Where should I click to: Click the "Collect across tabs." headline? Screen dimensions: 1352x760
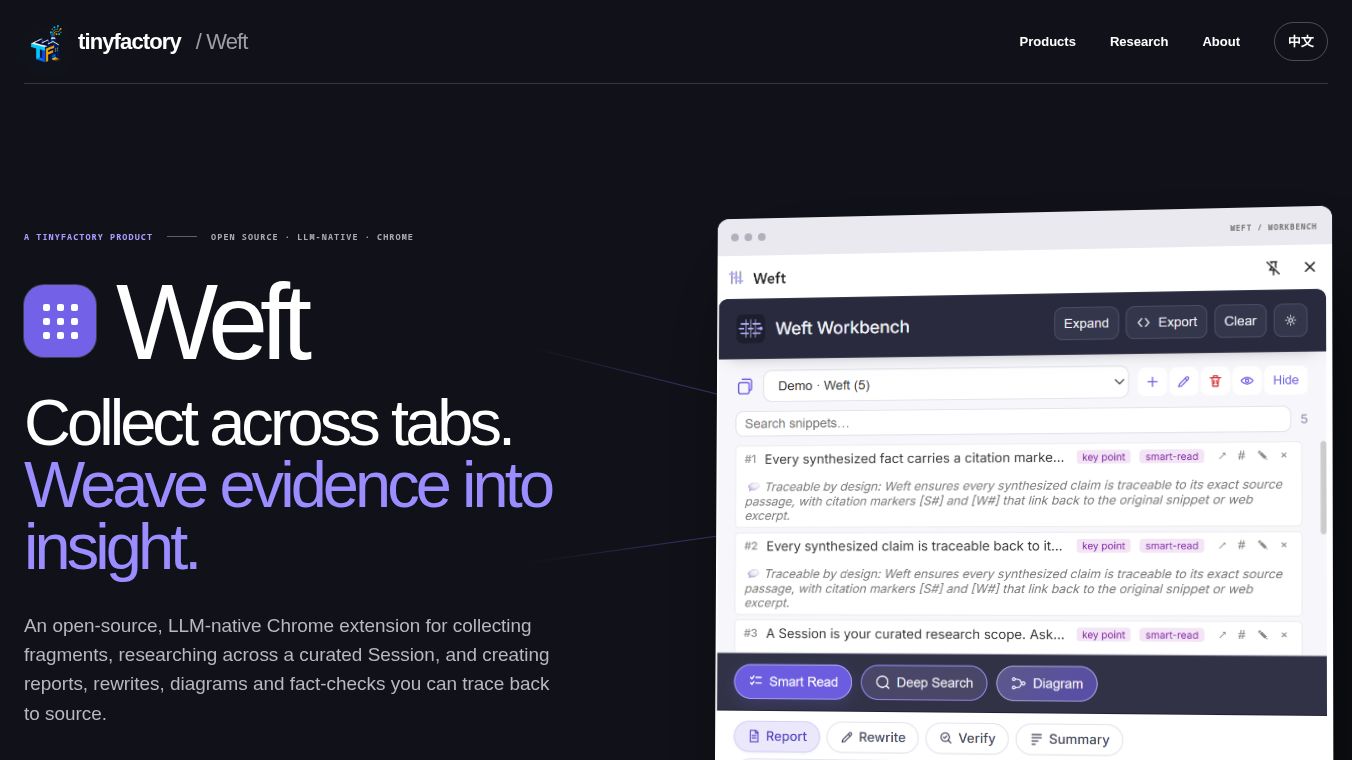[268, 423]
